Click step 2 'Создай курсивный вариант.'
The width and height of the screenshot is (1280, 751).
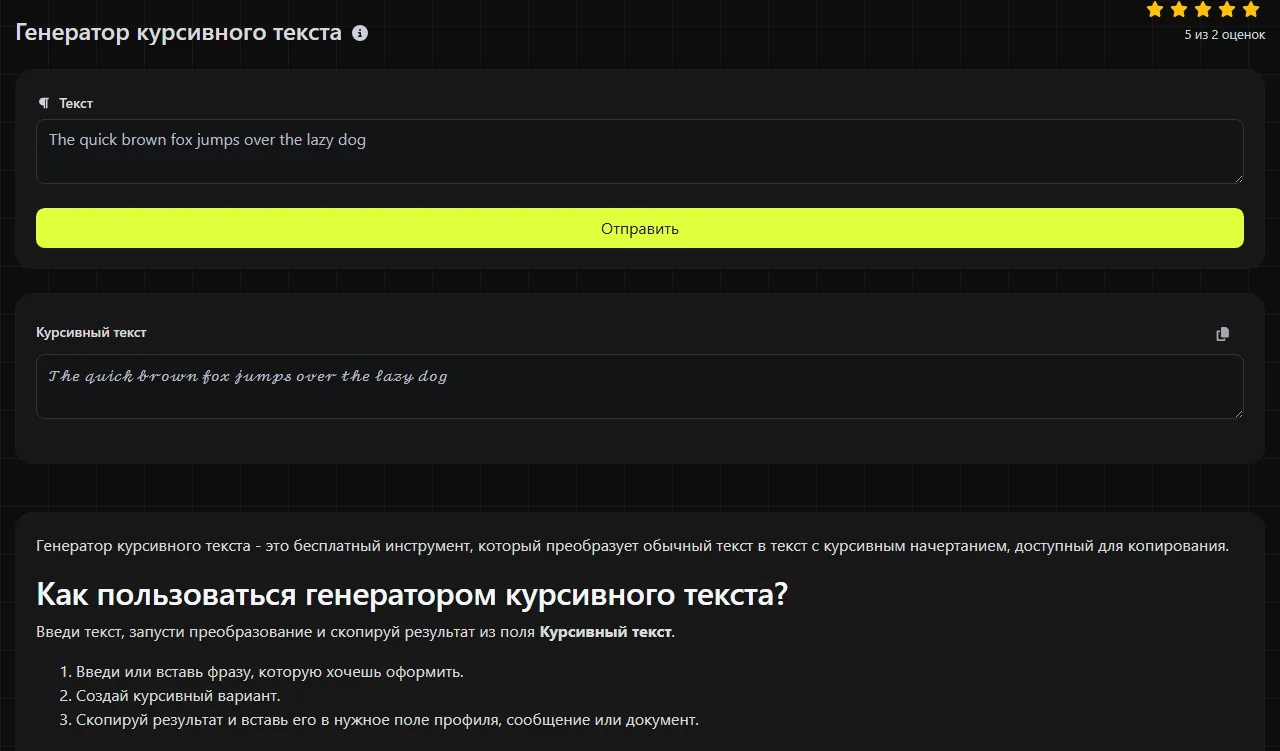click(x=178, y=696)
